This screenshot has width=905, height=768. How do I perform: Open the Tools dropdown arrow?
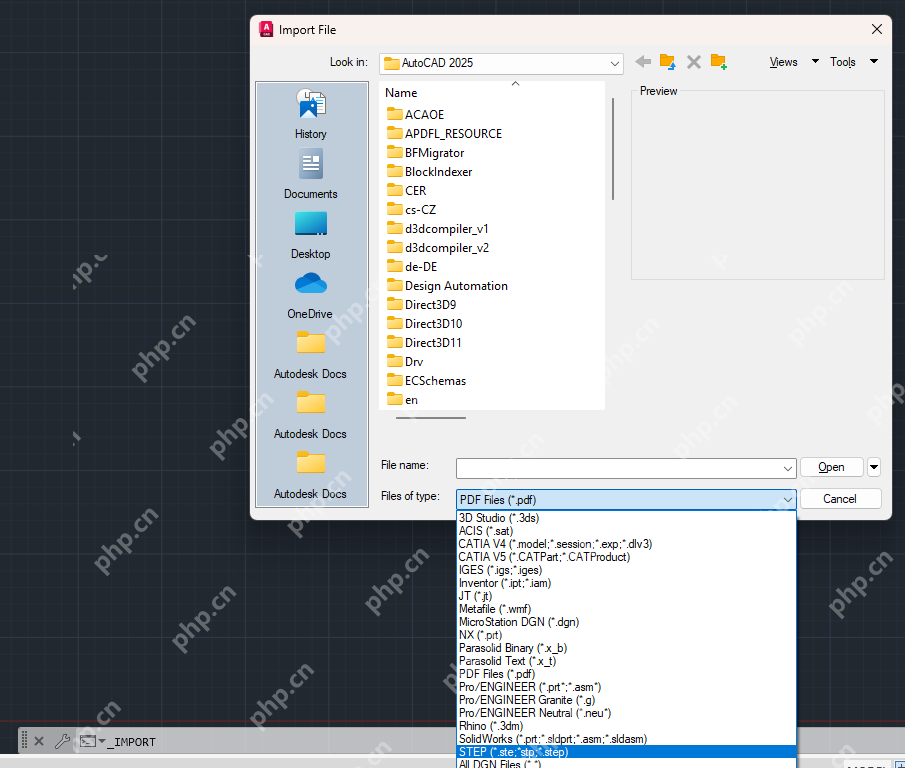click(874, 61)
